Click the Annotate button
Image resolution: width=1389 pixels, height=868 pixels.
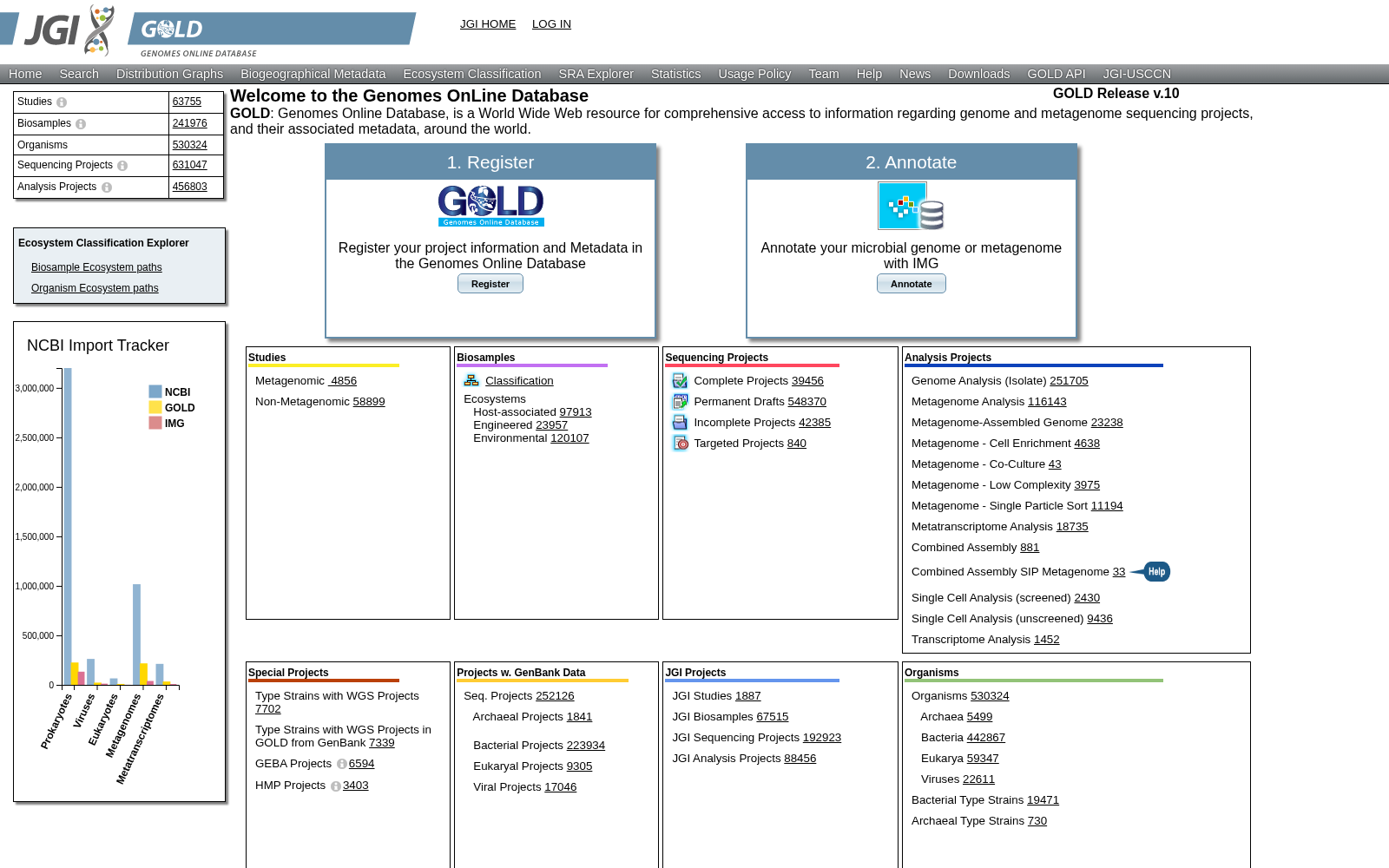click(911, 284)
